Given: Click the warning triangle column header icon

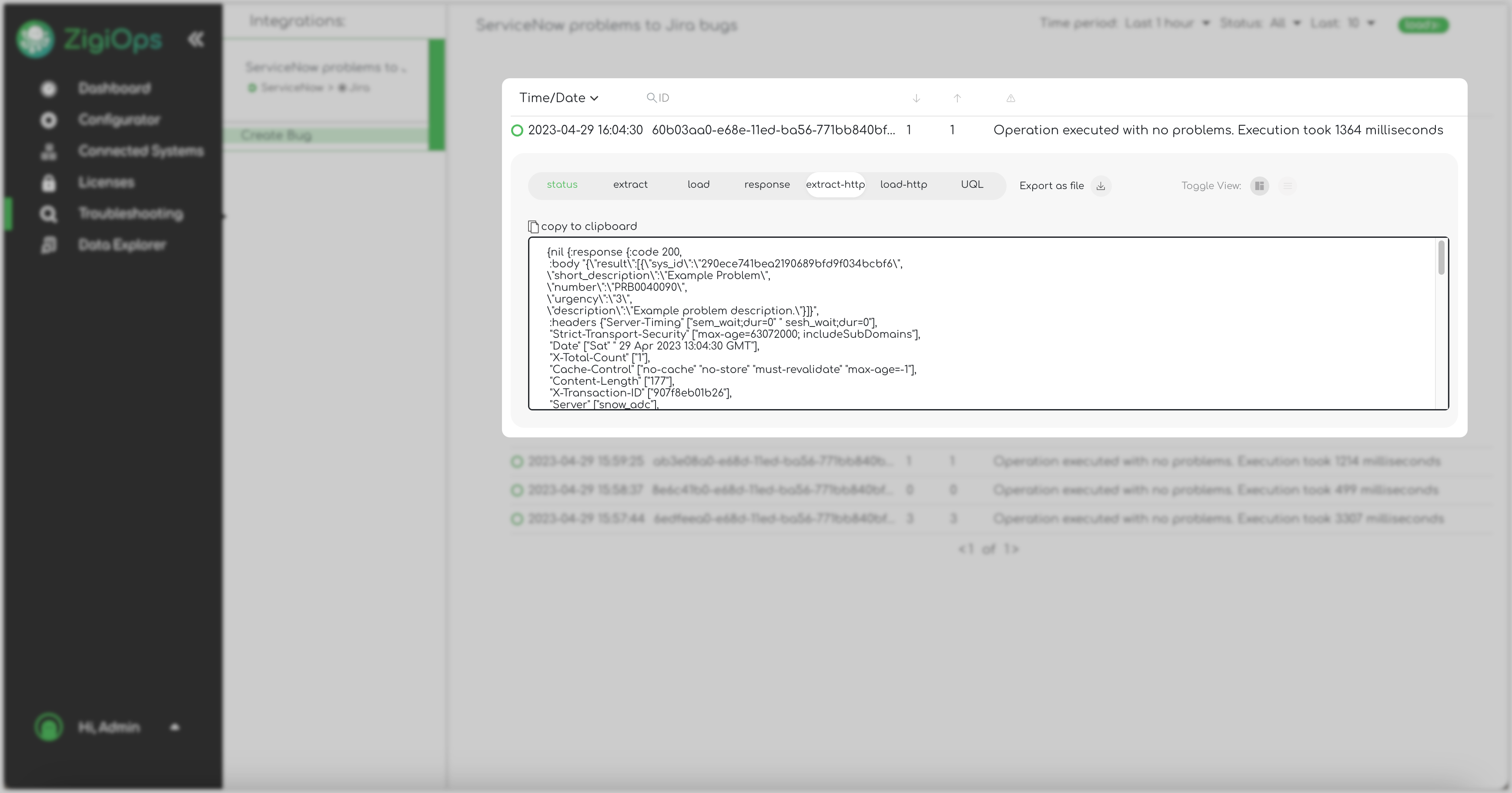Looking at the screenshot, I should (1011, 99).
